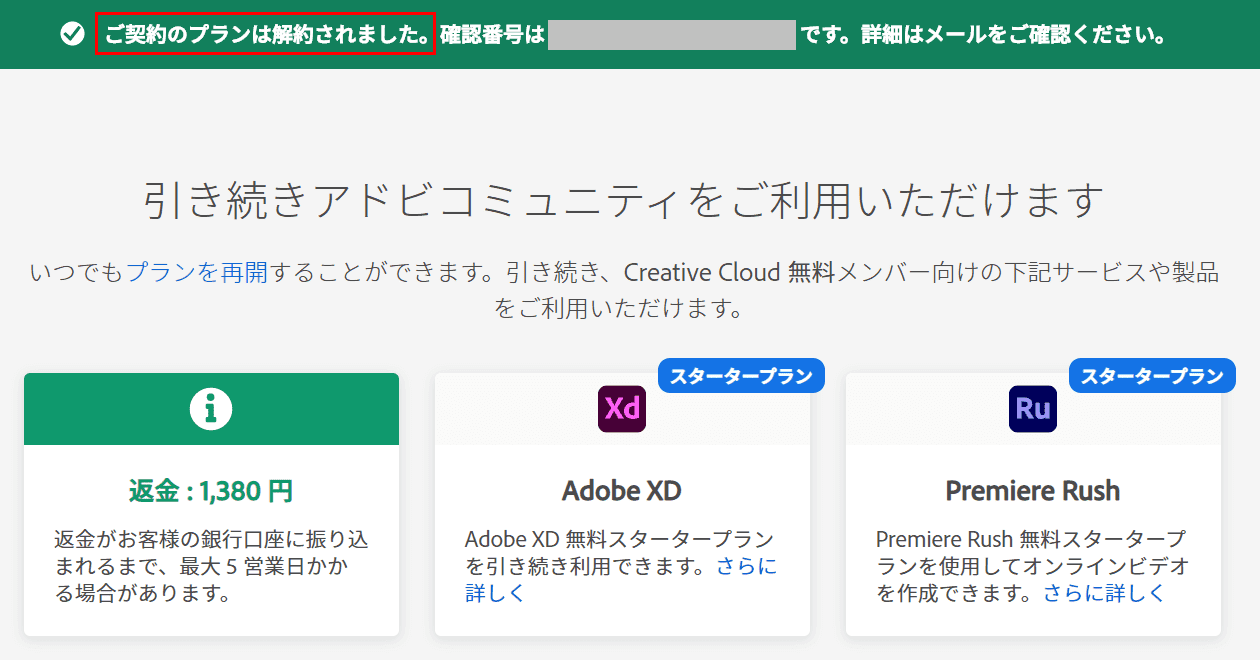This screenshot has height=660, width=1260.
Task: Click the Premiere Rush app icon
Action: pyautogui.click(x=1033, y=408)
